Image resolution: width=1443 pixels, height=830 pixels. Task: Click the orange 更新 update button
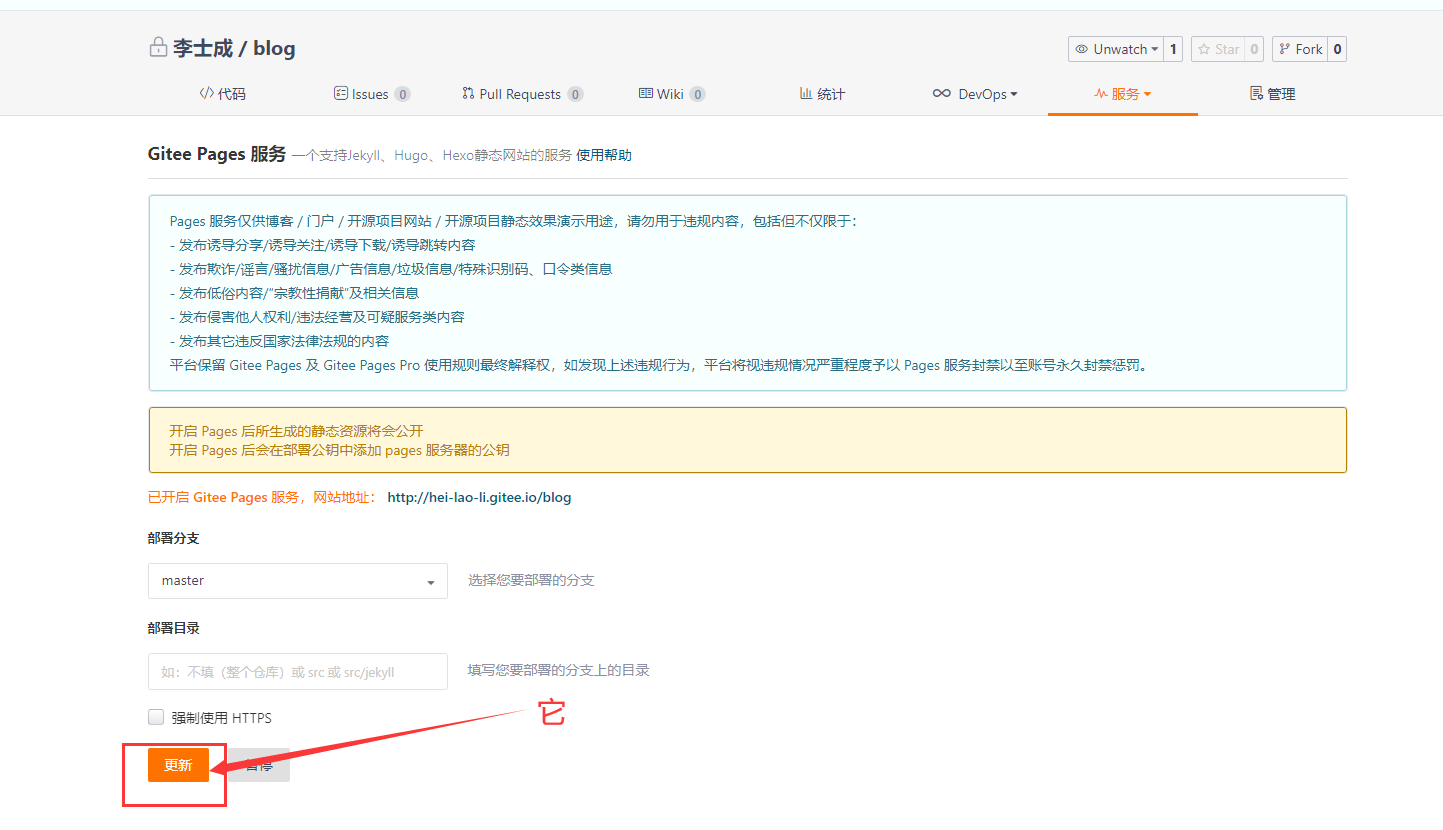178,765
